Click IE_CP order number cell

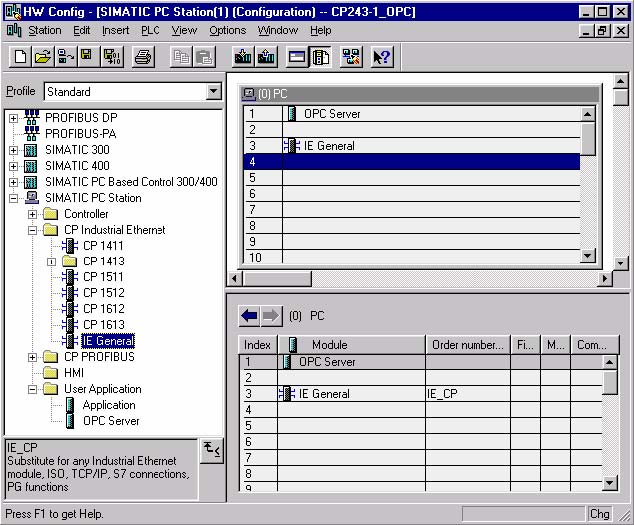(x=468, y=394)
